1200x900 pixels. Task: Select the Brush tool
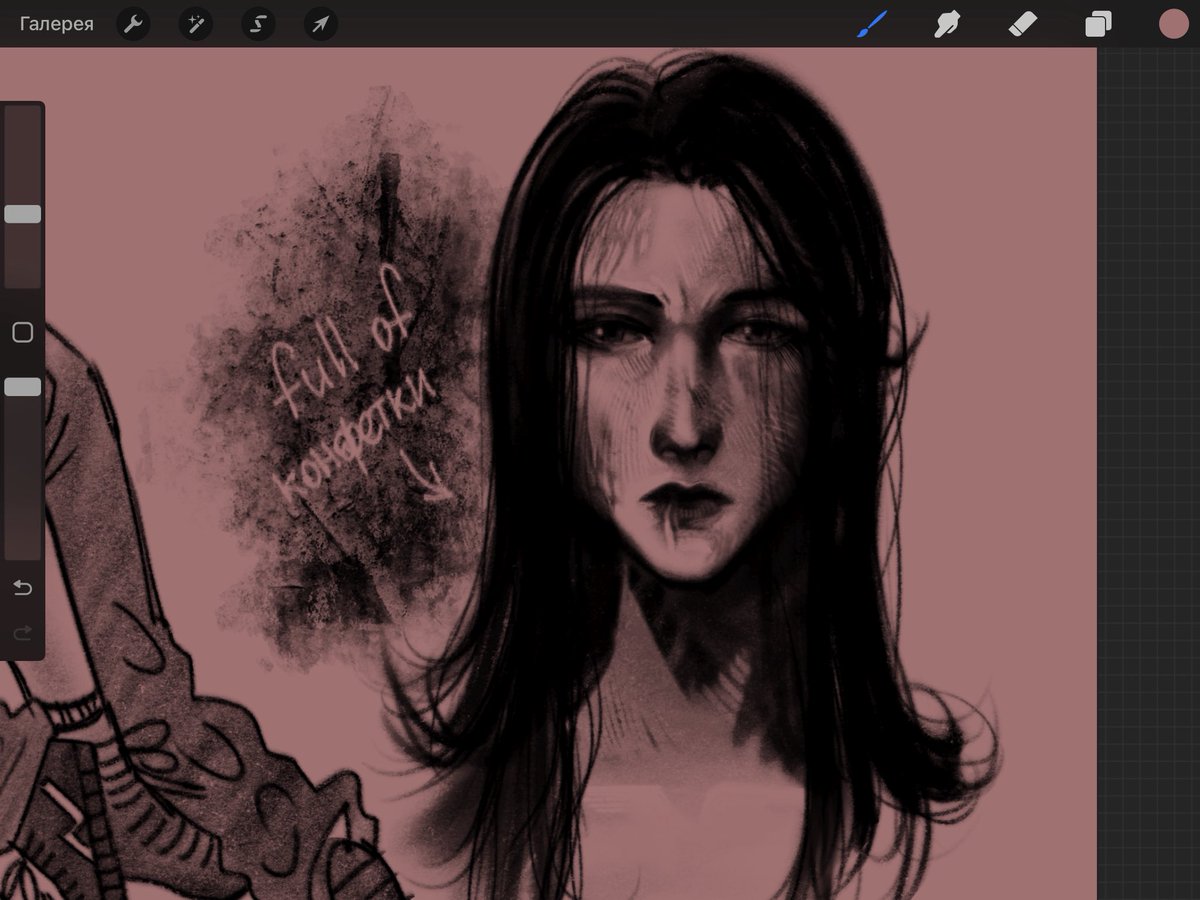(x=871, y=24)
